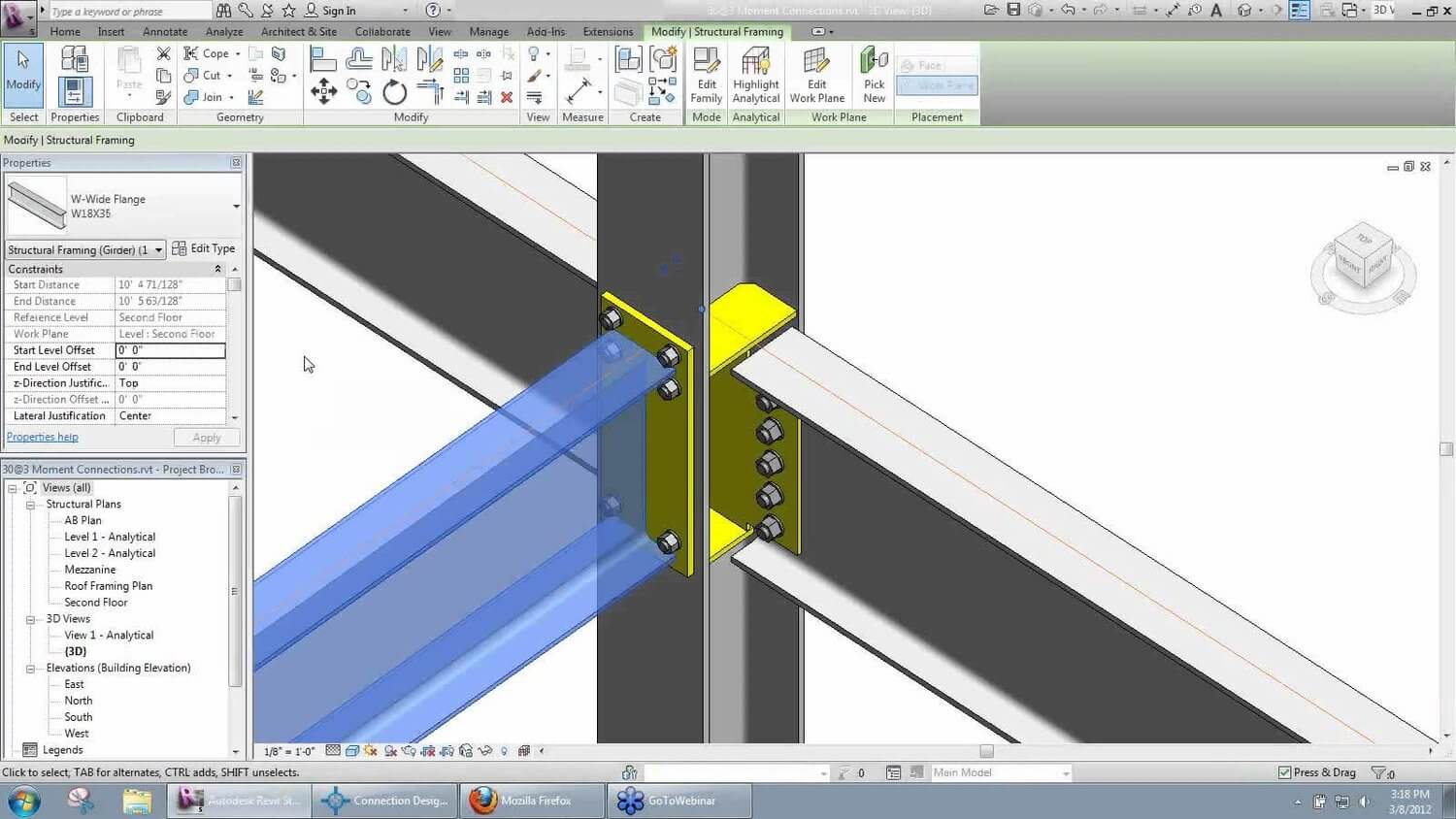Screen dimensions: 1456x819
Task: Select the Rotate tool
Action: pos(394,93)
